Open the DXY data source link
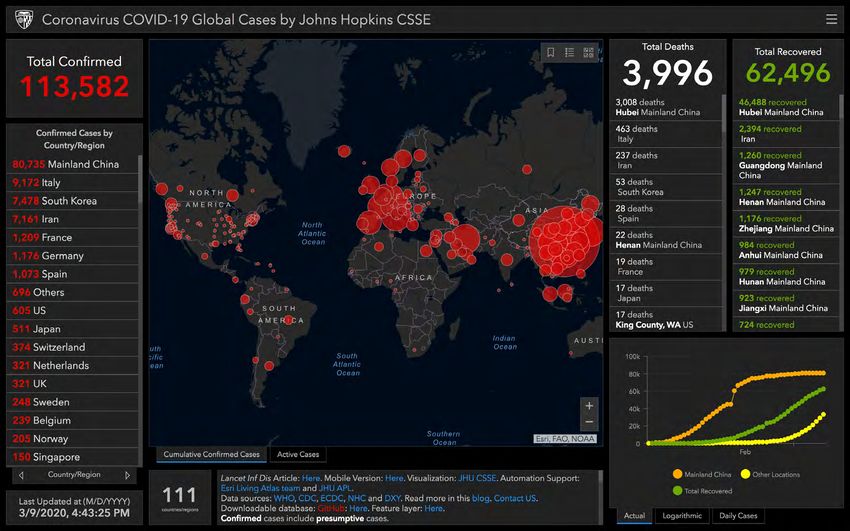 (392, 498)
